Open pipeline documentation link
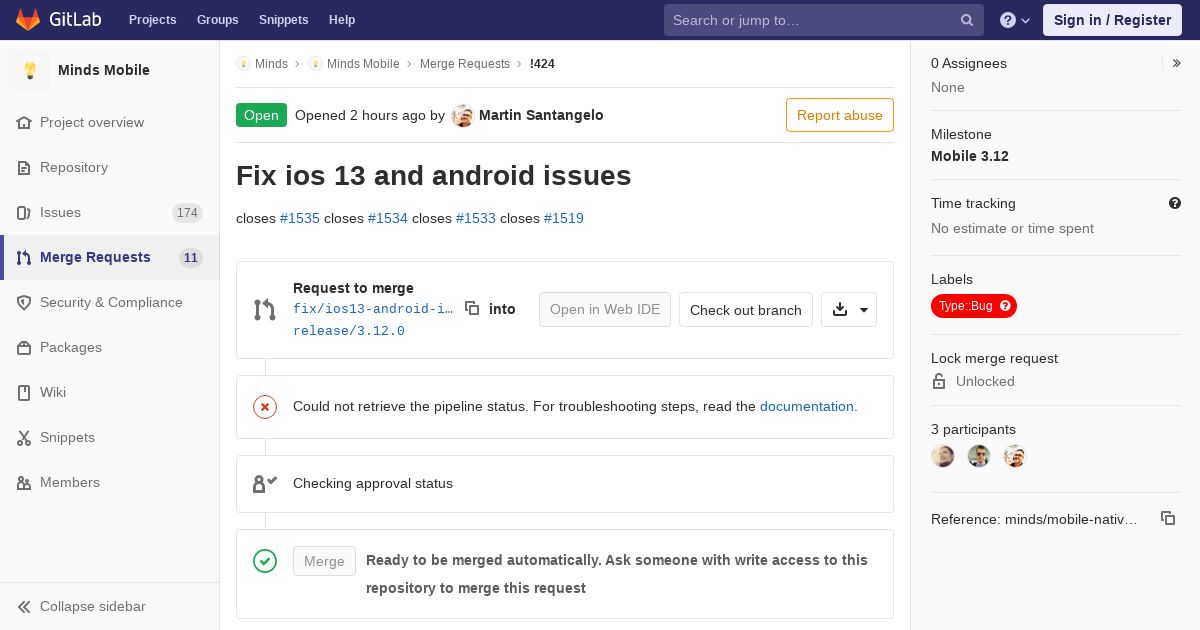The image size is (1200, 630). point(808,406)
